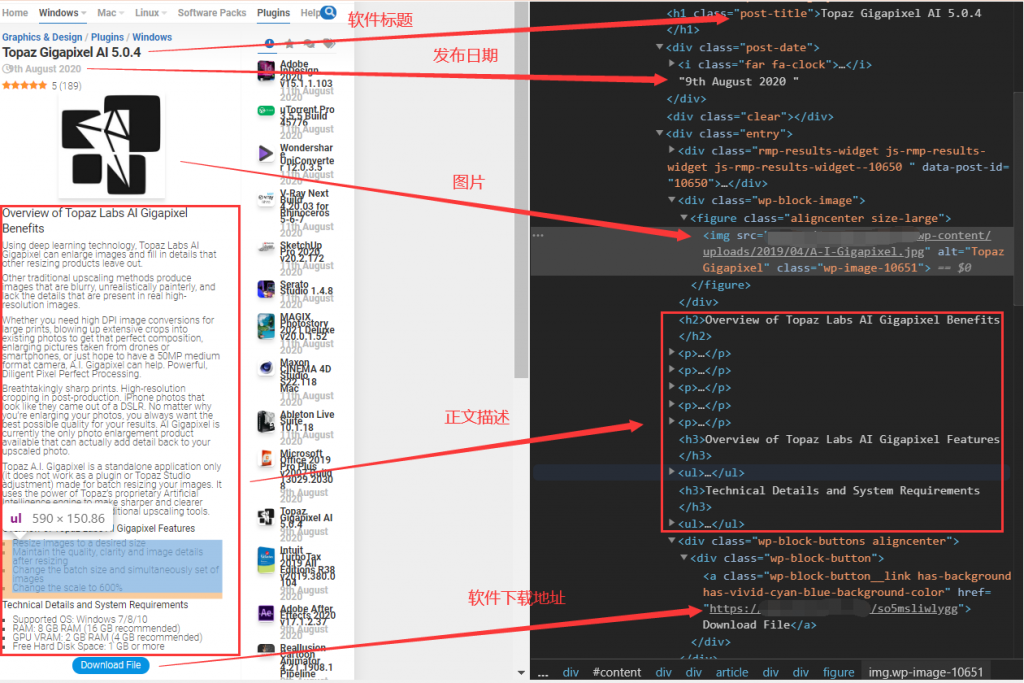Expand the i class="far fa-clock" node
1024x683 pixels.
pos(671,64)
